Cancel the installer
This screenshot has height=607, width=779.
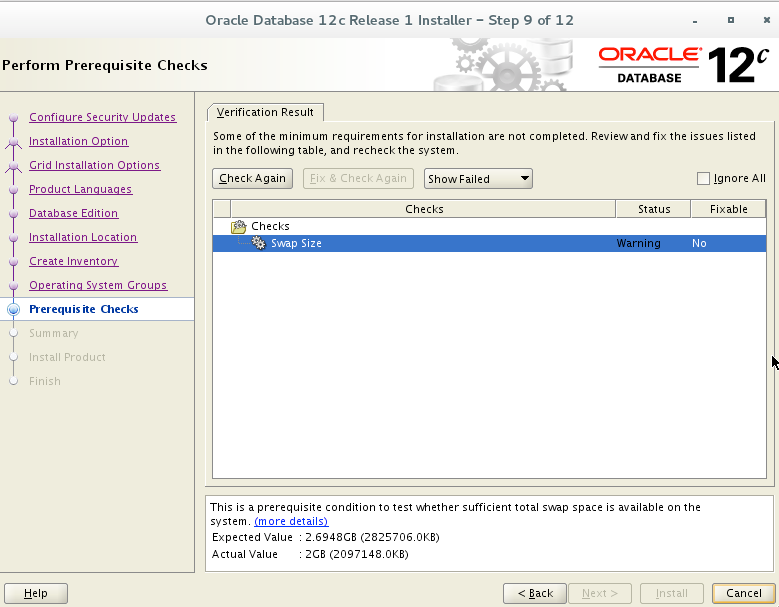(744, 593)
